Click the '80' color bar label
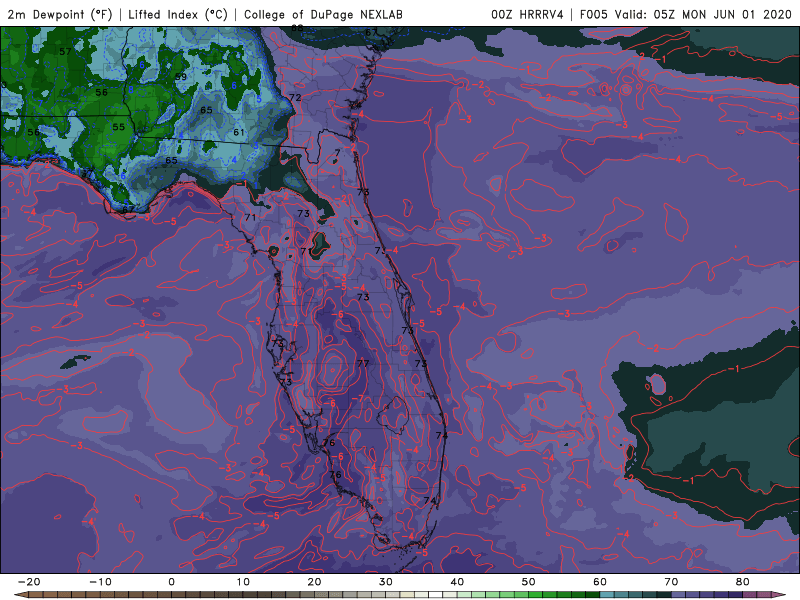The width and height of the screenshot is (800, 600). pos(743,582)
